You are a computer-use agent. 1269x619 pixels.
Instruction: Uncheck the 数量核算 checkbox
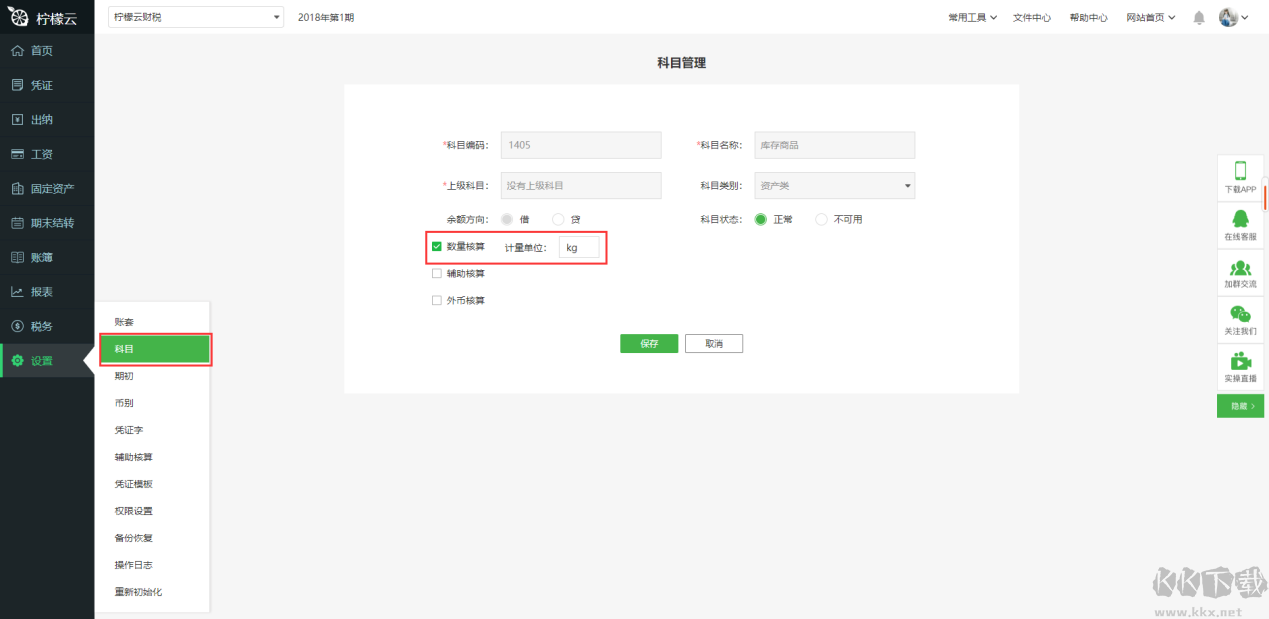435,245
